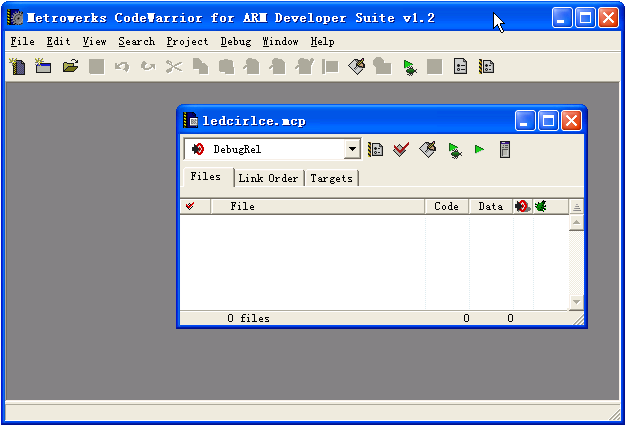
Task: Open target settings icon in project window
Action: (x=376, y=150)
